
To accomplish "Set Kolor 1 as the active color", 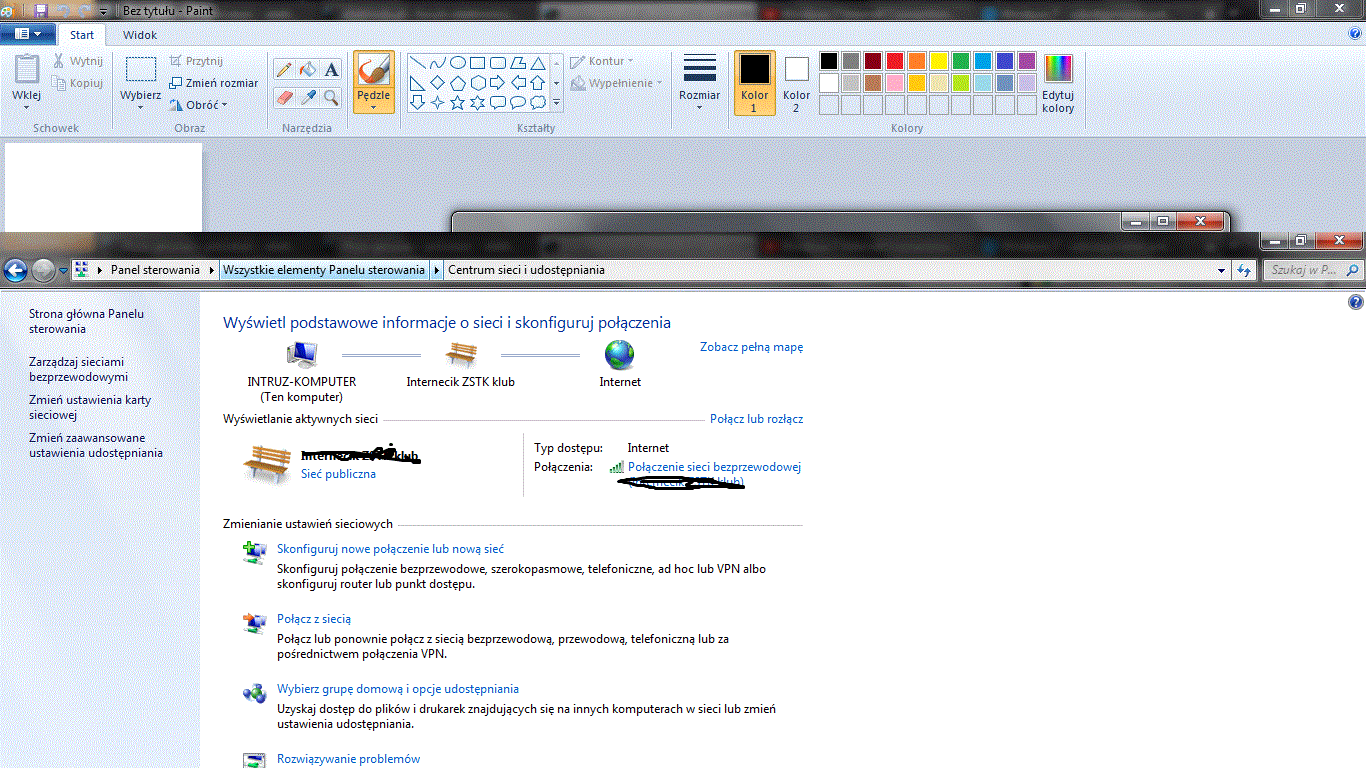I will point(754,82).
